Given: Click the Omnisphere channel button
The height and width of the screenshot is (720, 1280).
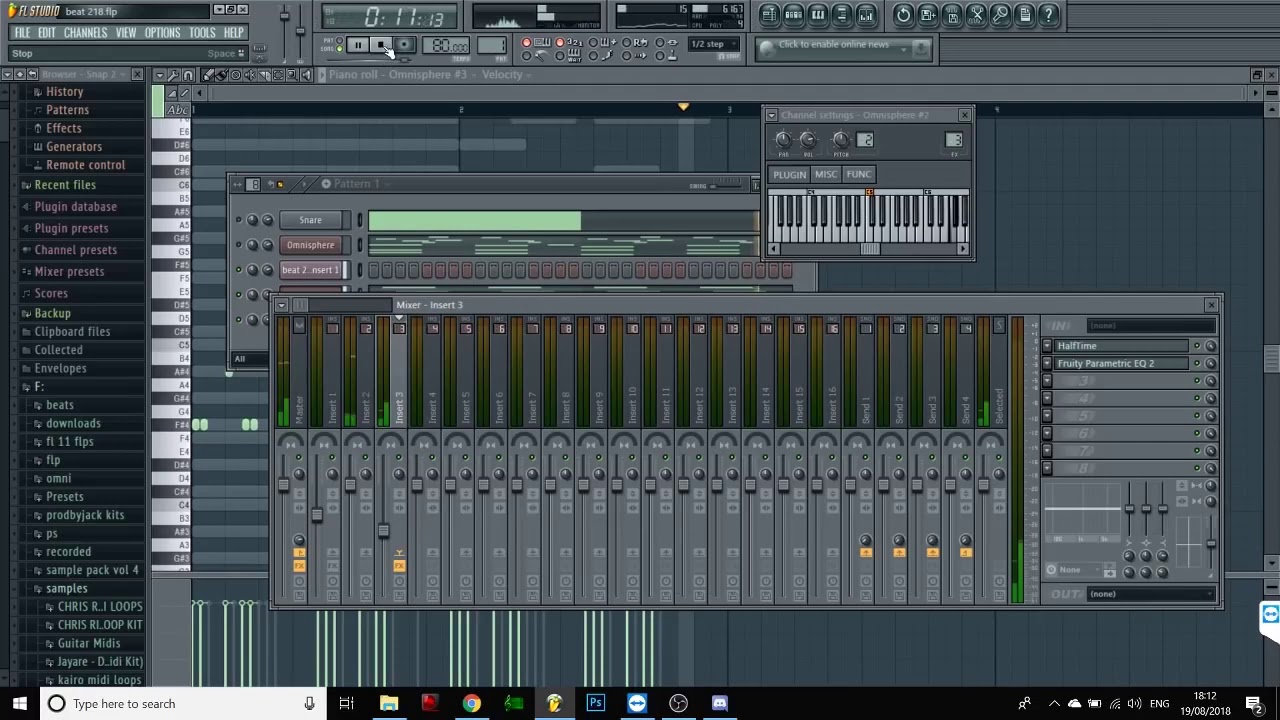Looking at the screenshot, I should (310, 245).
